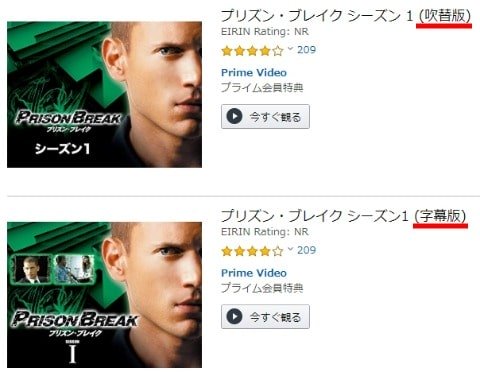Image resolution: width=480 pixels, height=372 pixels.
Task: Open the 字幕版 Prison Break Season 1 title
Action: pos(344,216)
